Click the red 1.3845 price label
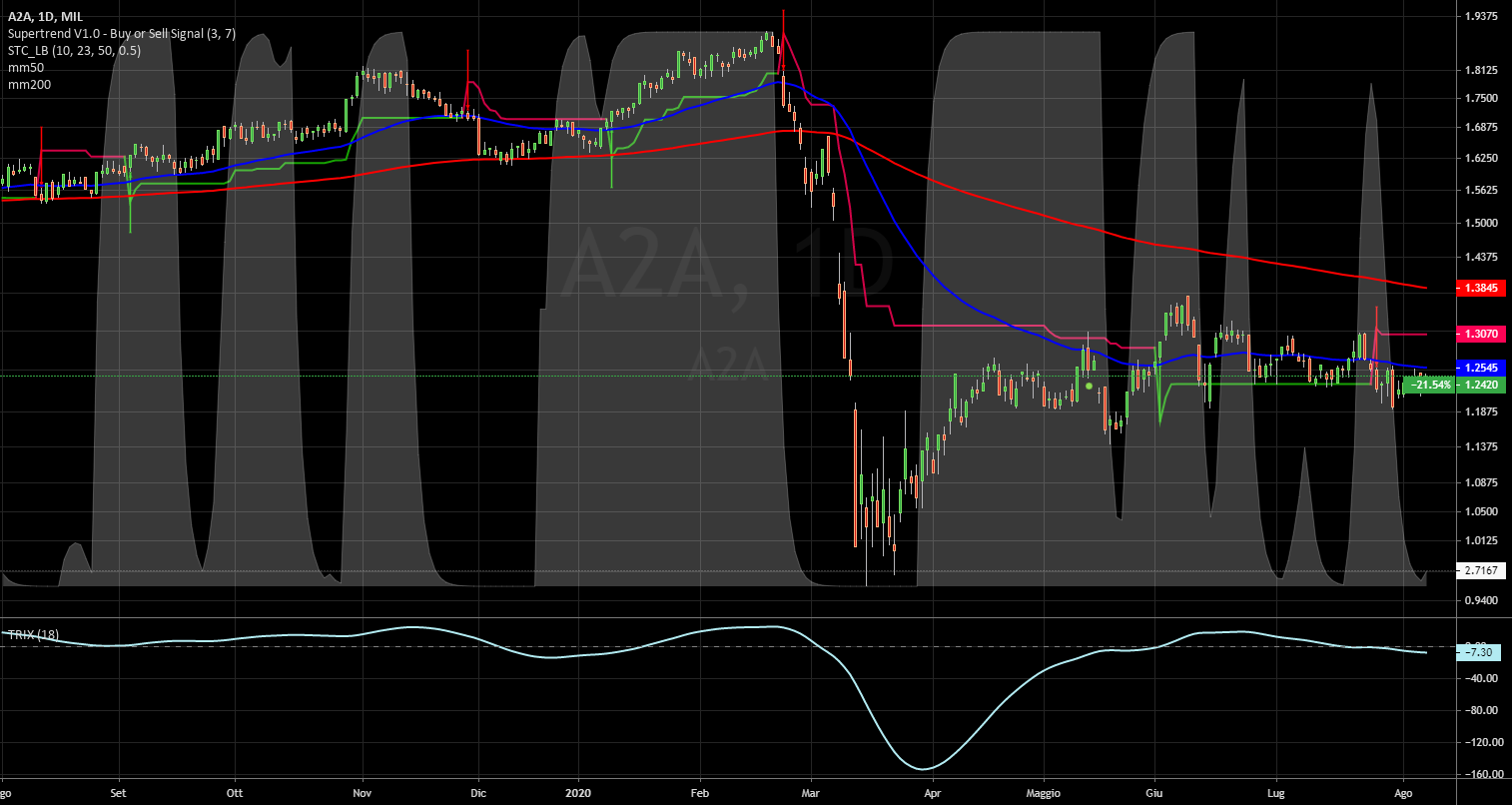This screenshot has height=805, width=1512. 1479,288
